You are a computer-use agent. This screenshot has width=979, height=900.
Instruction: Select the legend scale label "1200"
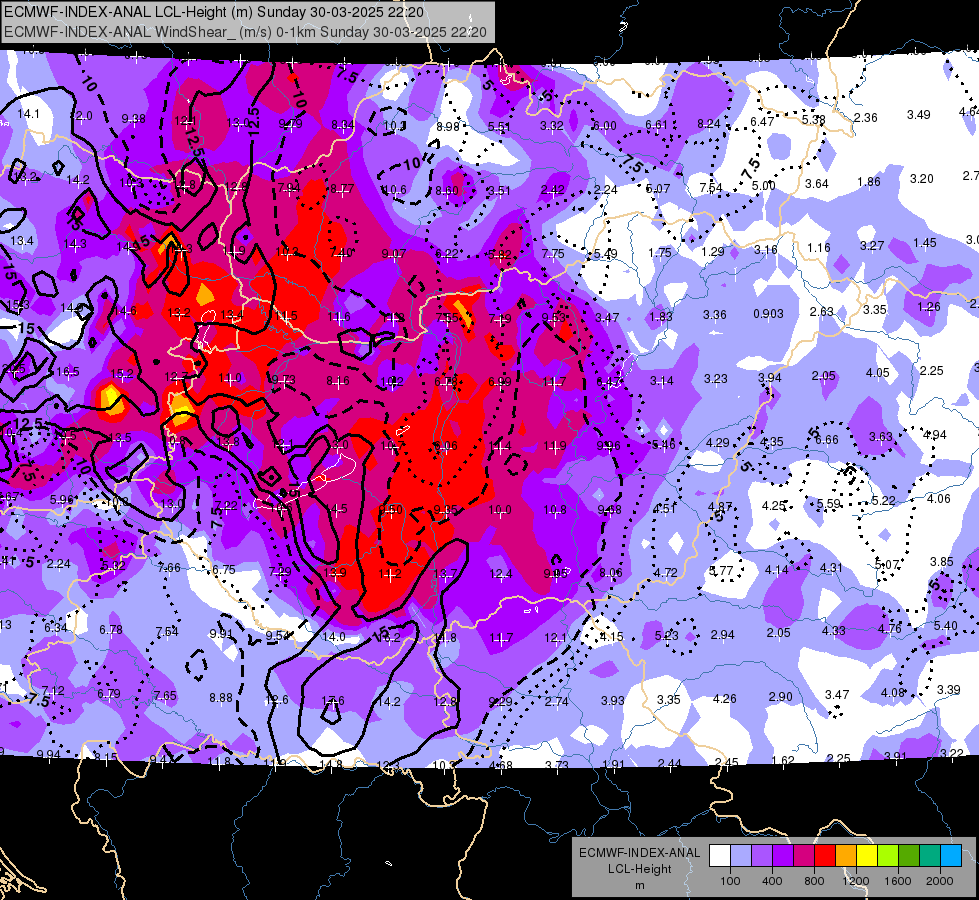[x=856, y=881]
